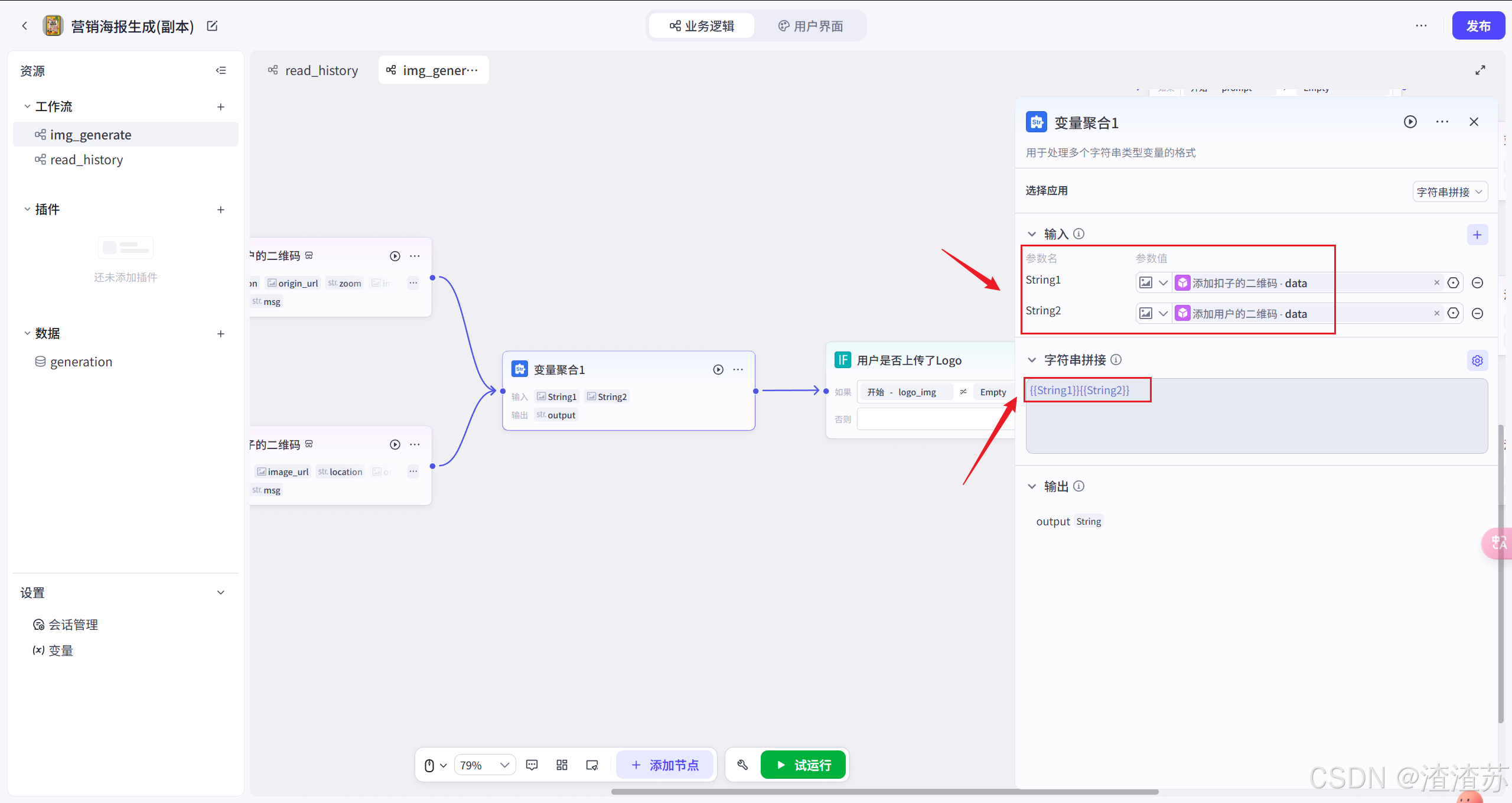This screenshot has width=1512, height=803.
Task: Click the green 试运行 button
Action: point(803,765)
